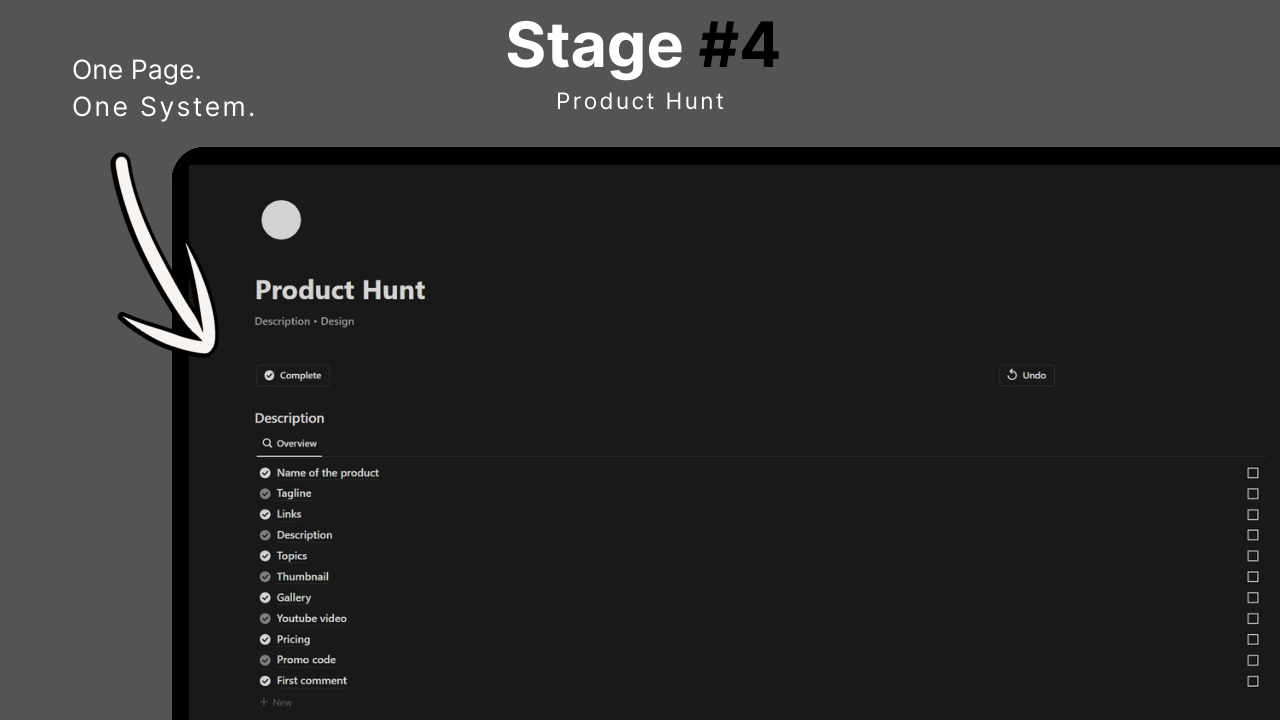This screenshot has height=720, width=1280.
Task: Click the check-circle icon beside Pricing
Action: pyautogui.click(x=265, y=640)
